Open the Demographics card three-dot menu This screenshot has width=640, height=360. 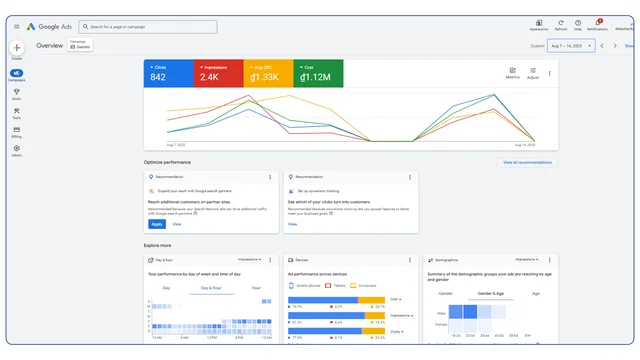coord(549,260)
